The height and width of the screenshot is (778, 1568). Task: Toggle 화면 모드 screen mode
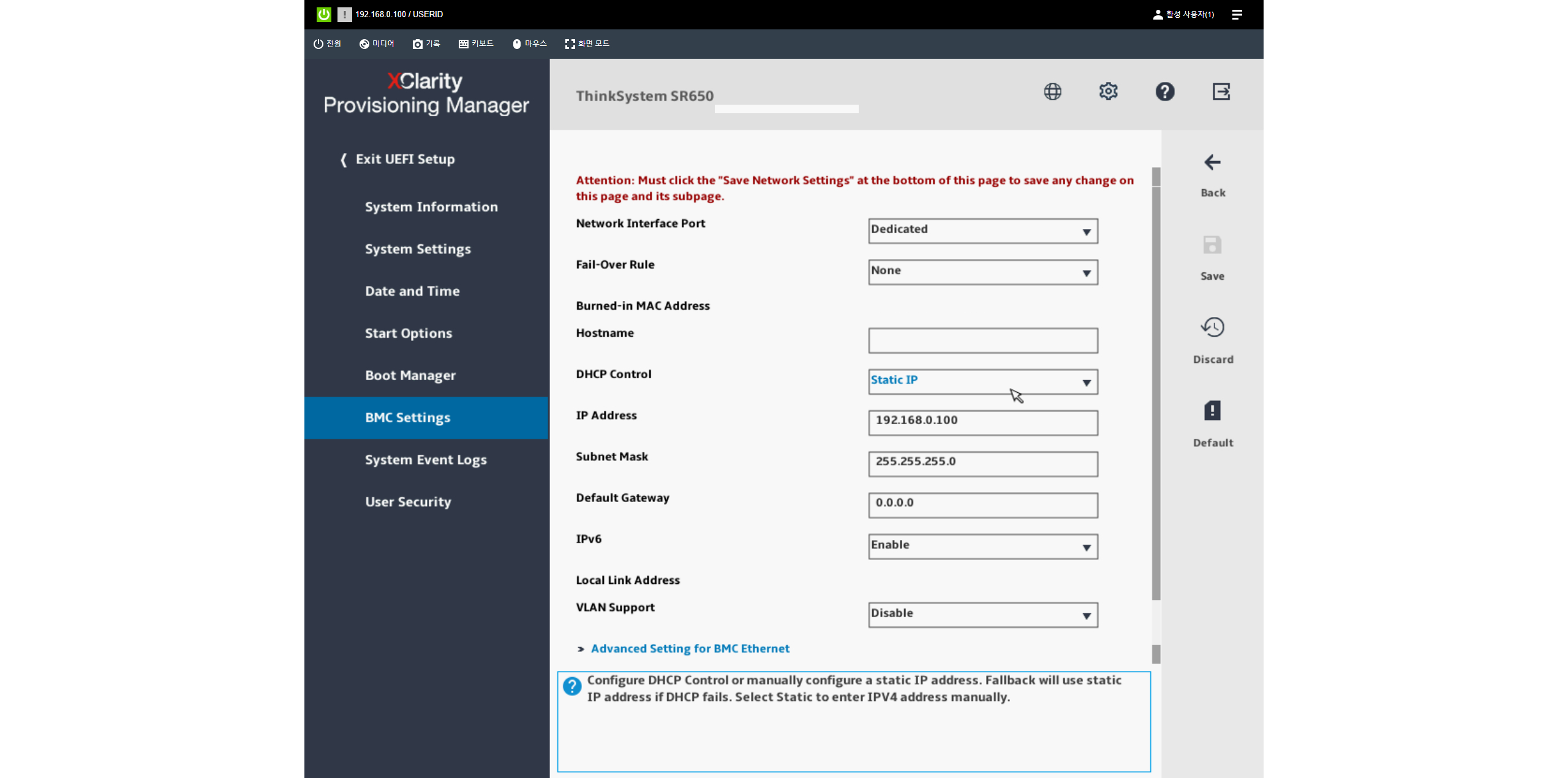click(587, 43)
